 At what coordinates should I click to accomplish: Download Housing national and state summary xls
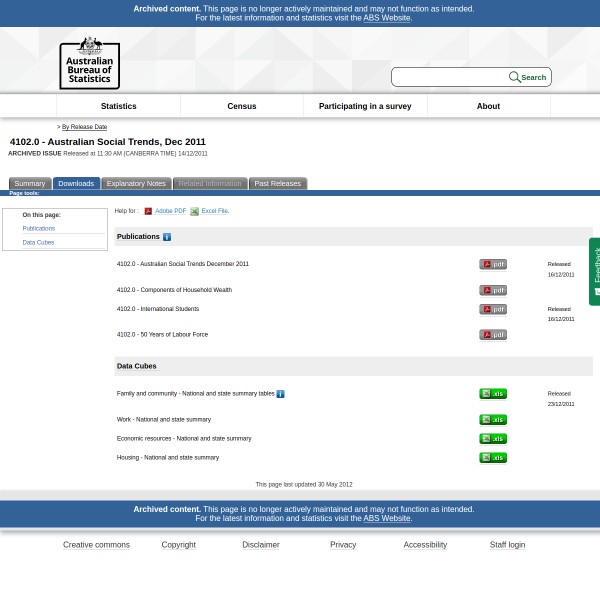492,458
